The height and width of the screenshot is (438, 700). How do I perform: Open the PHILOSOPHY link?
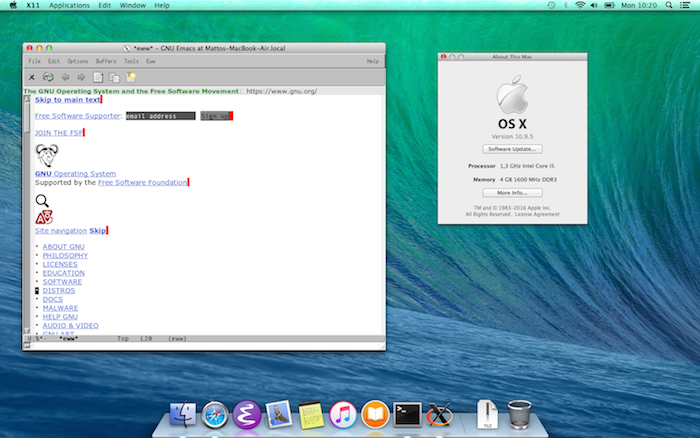click(x=65, y=255)
